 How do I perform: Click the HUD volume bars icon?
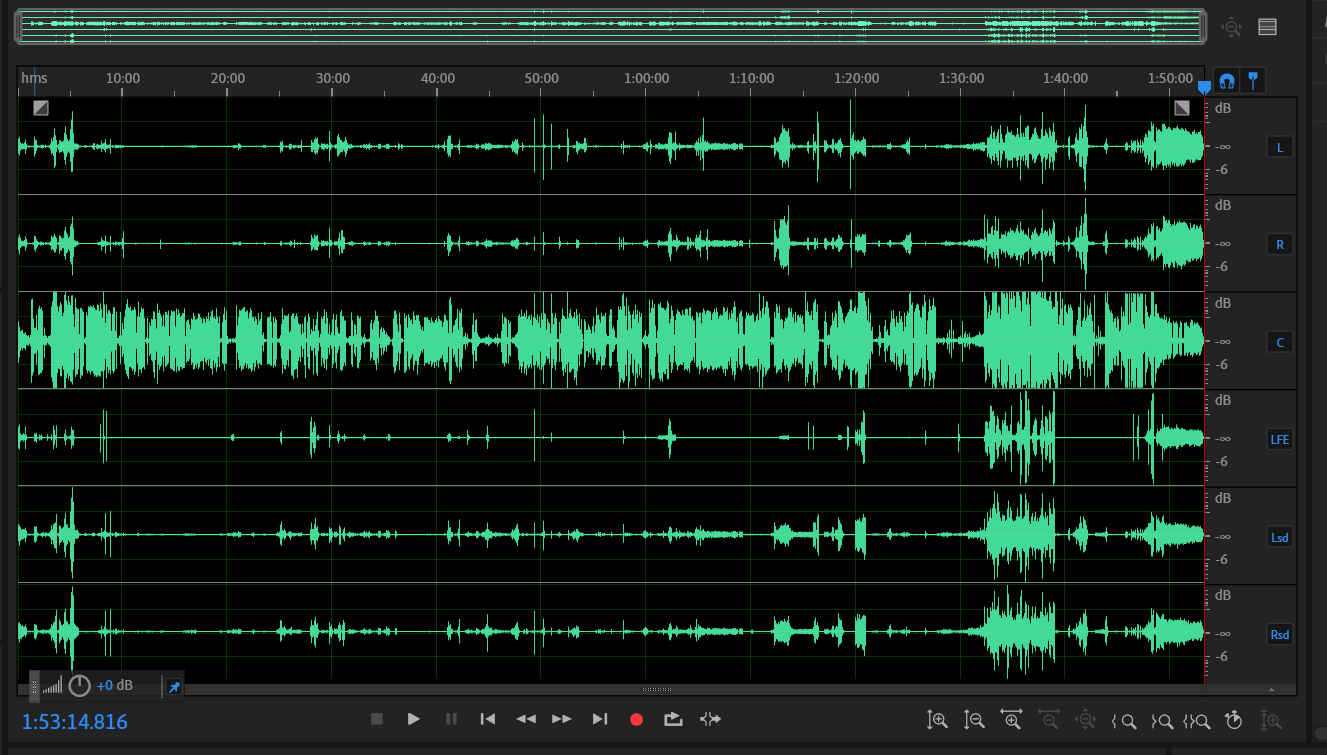[x=52, y=686]
